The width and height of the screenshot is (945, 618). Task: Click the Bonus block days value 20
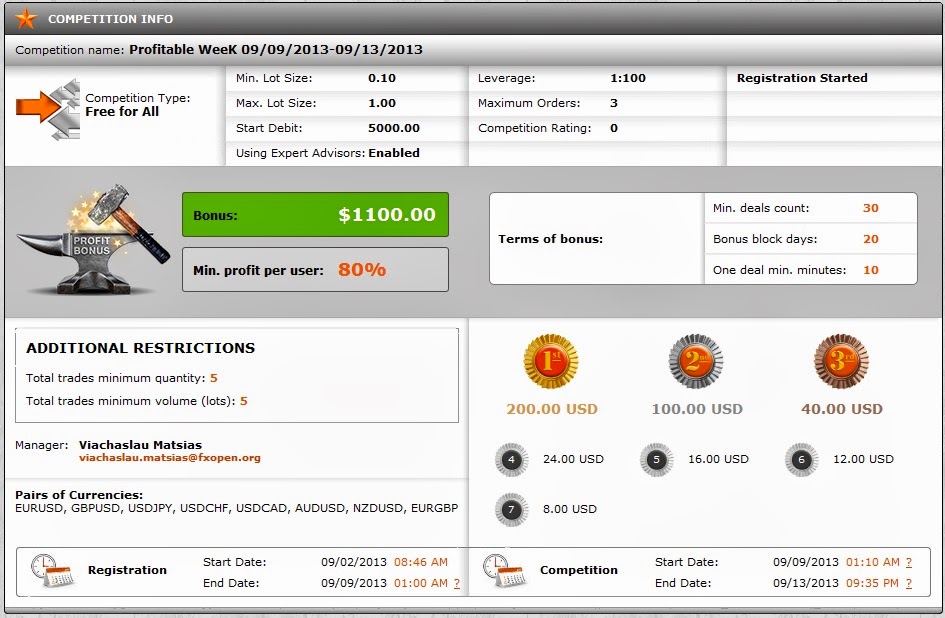tap(871, 239)
